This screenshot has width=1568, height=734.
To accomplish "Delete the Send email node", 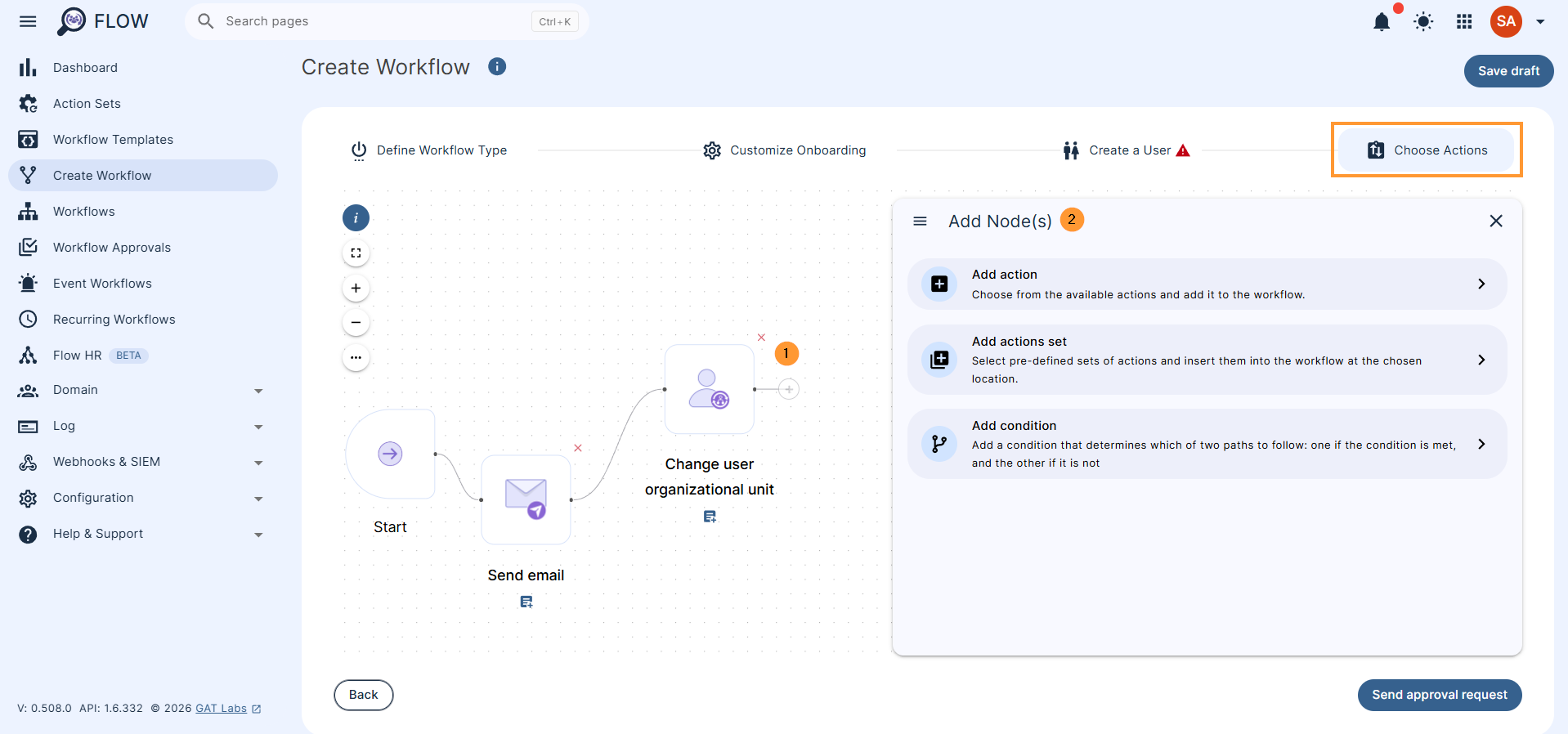I will tap(578, 448).
